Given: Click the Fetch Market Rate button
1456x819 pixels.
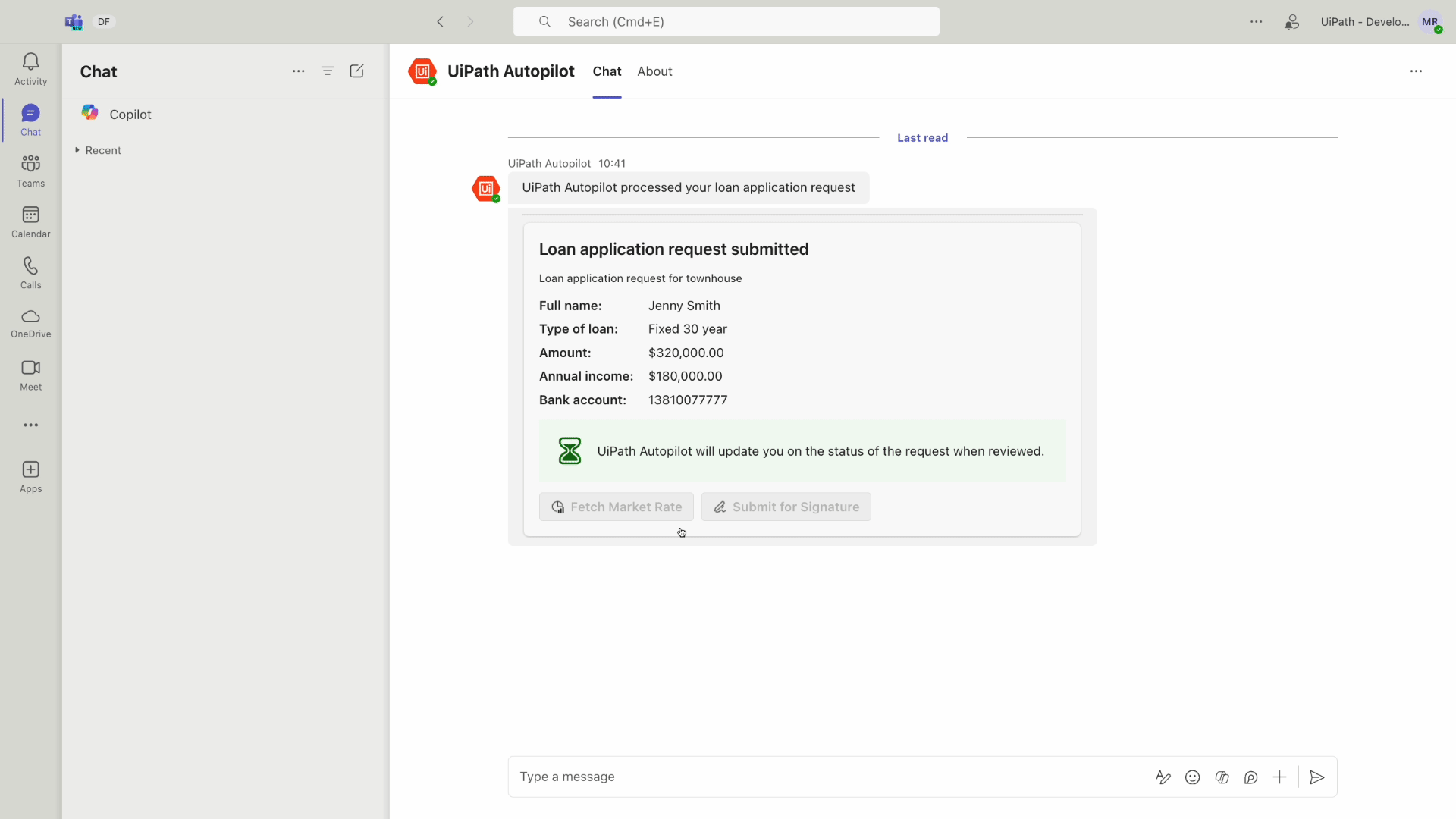Looking at the screenshot, I should point(616,506).
